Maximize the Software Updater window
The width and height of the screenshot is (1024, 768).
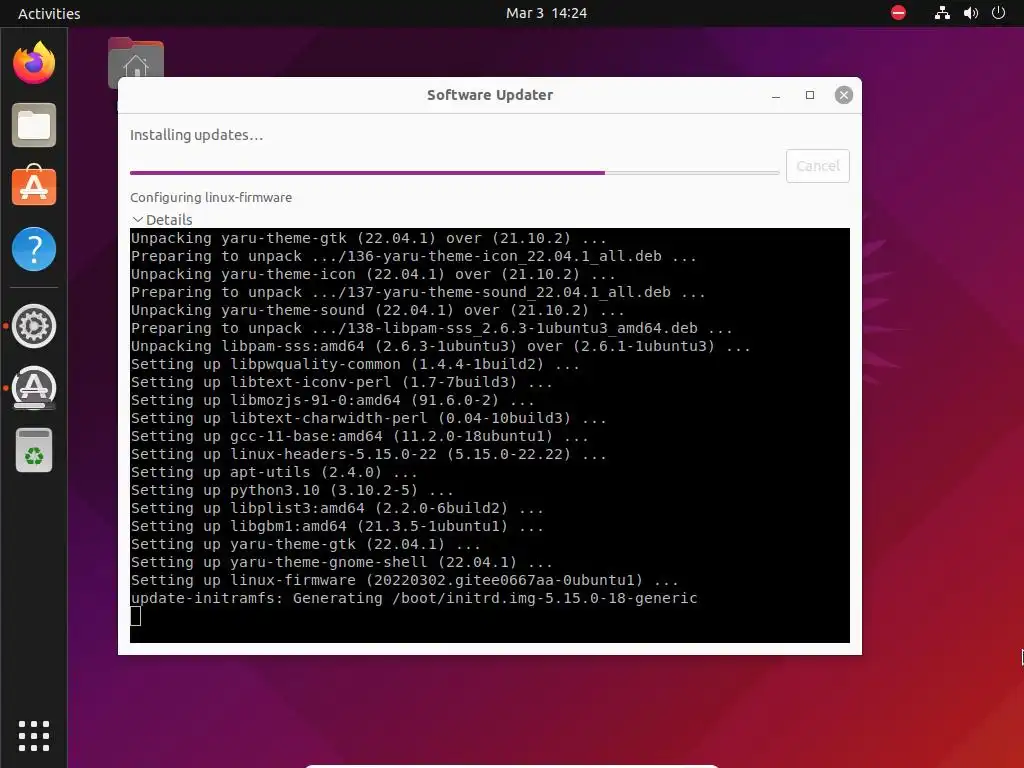coord(810,95)
